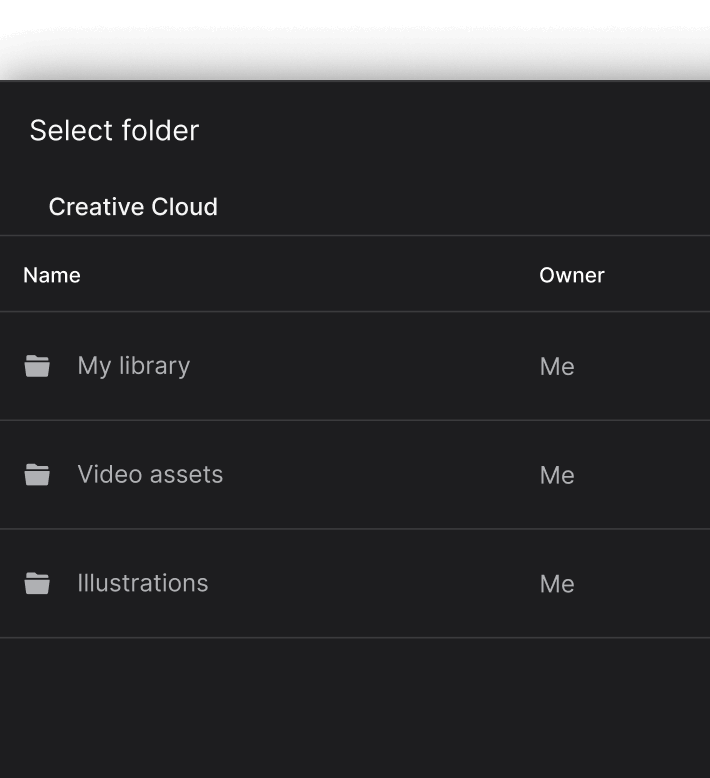Click owner Me in Illustrations row
The image size is (710, 778).
pyautogui.click(x=557, y=584)
